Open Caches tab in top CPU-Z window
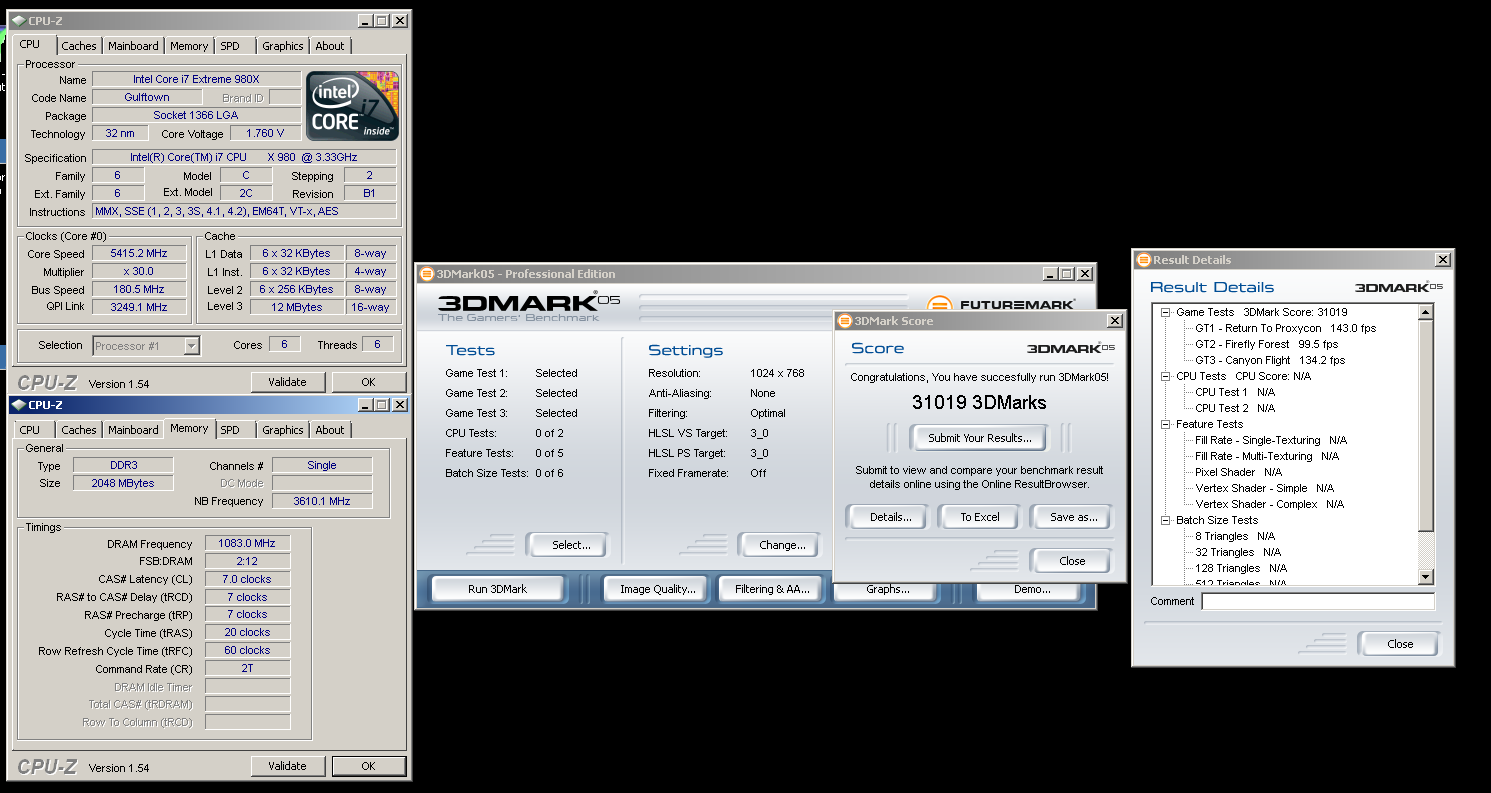The image size is (1491, 793). (x=79, y=46)
